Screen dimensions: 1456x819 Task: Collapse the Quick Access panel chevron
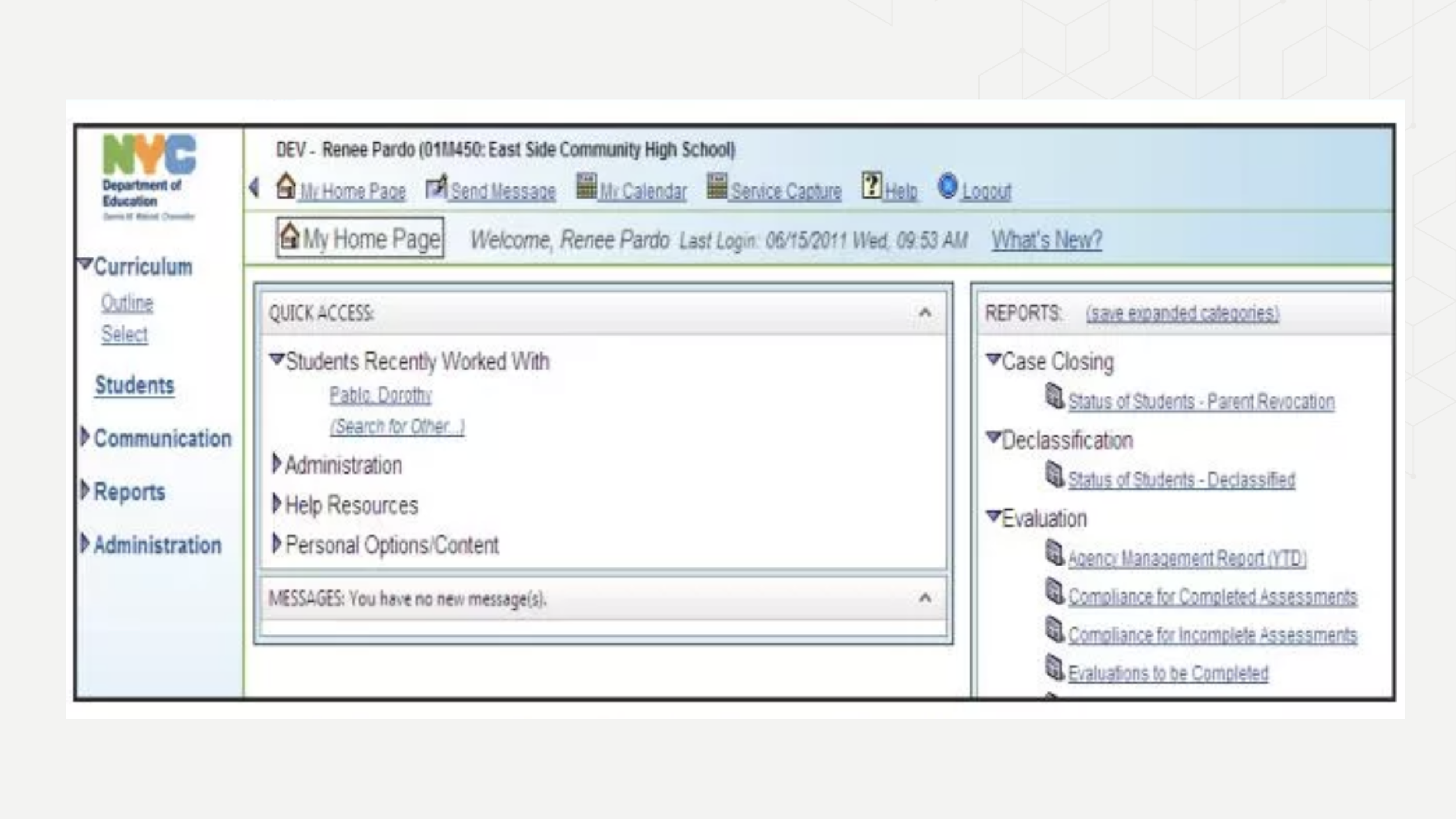pos(924,313)
